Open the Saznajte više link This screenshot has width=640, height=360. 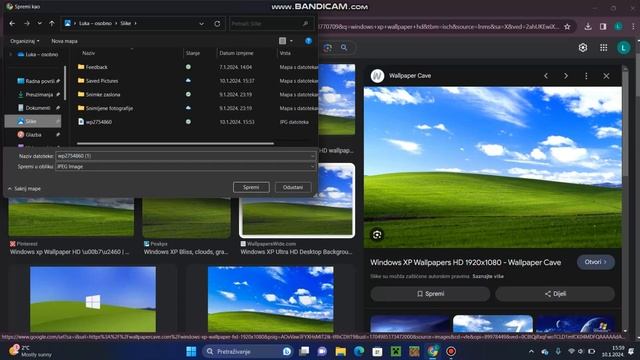click(488, 276)
